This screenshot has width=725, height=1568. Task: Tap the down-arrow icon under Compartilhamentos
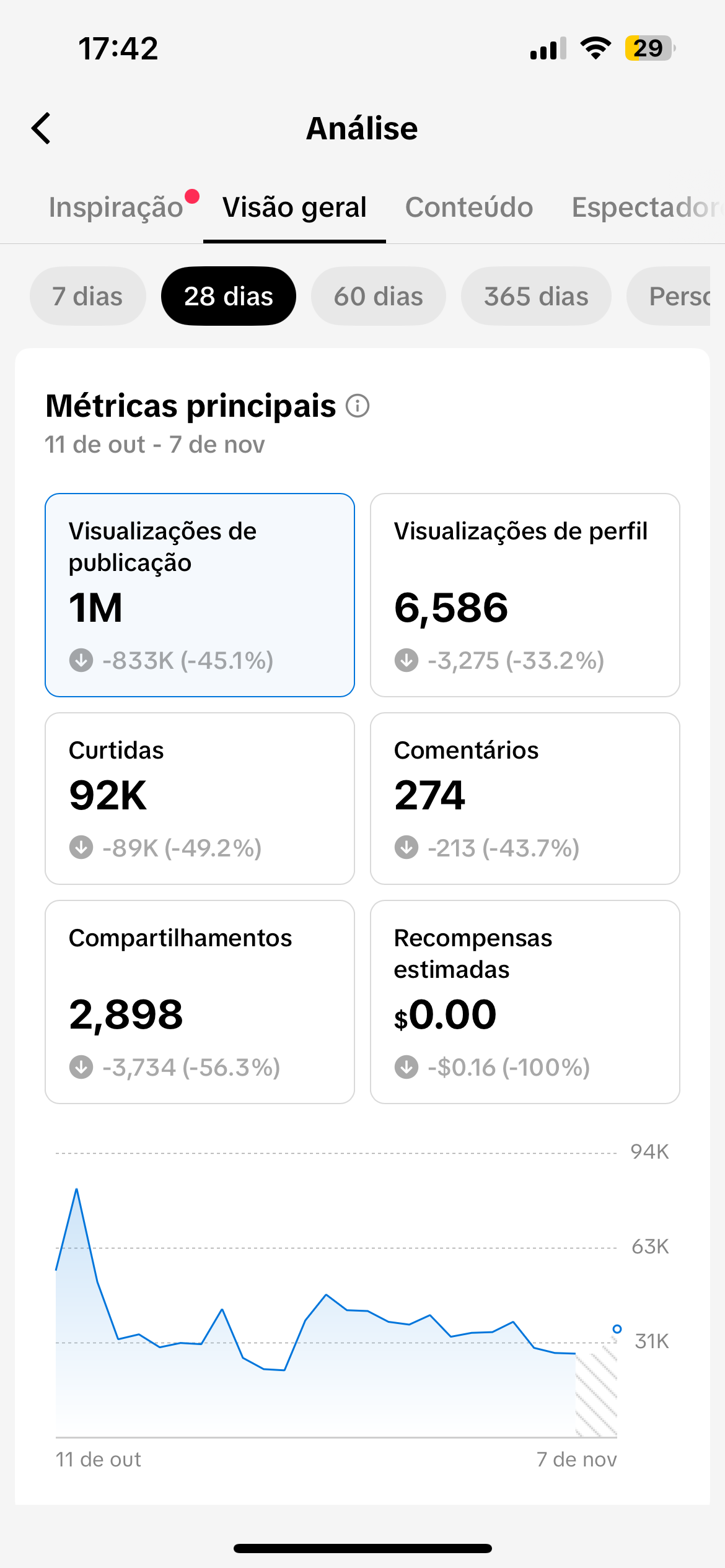pyautogui.click(x=81, y=1067)
